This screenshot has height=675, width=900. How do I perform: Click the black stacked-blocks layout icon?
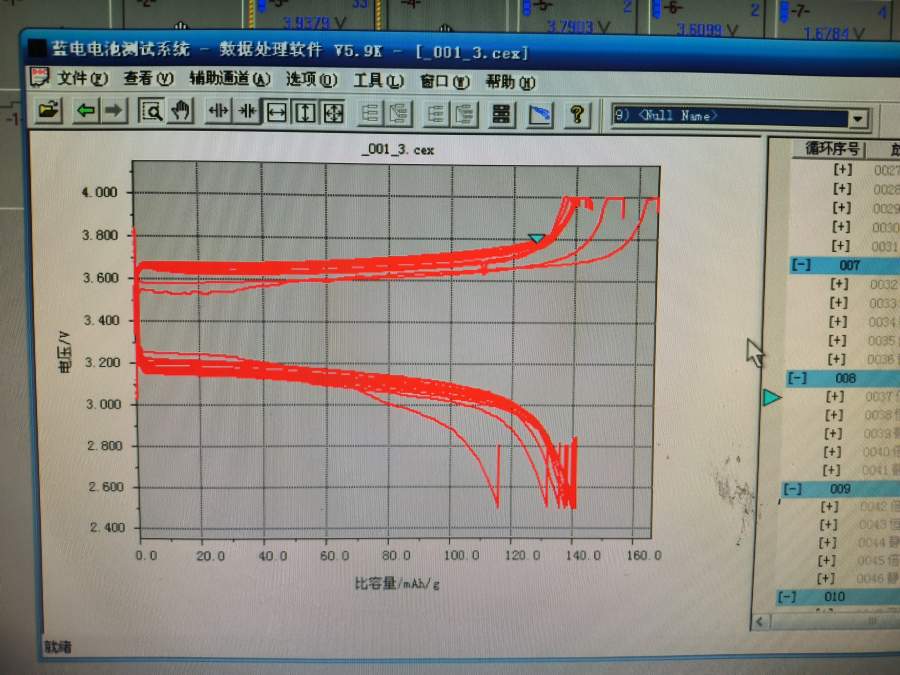click(501, 115)
